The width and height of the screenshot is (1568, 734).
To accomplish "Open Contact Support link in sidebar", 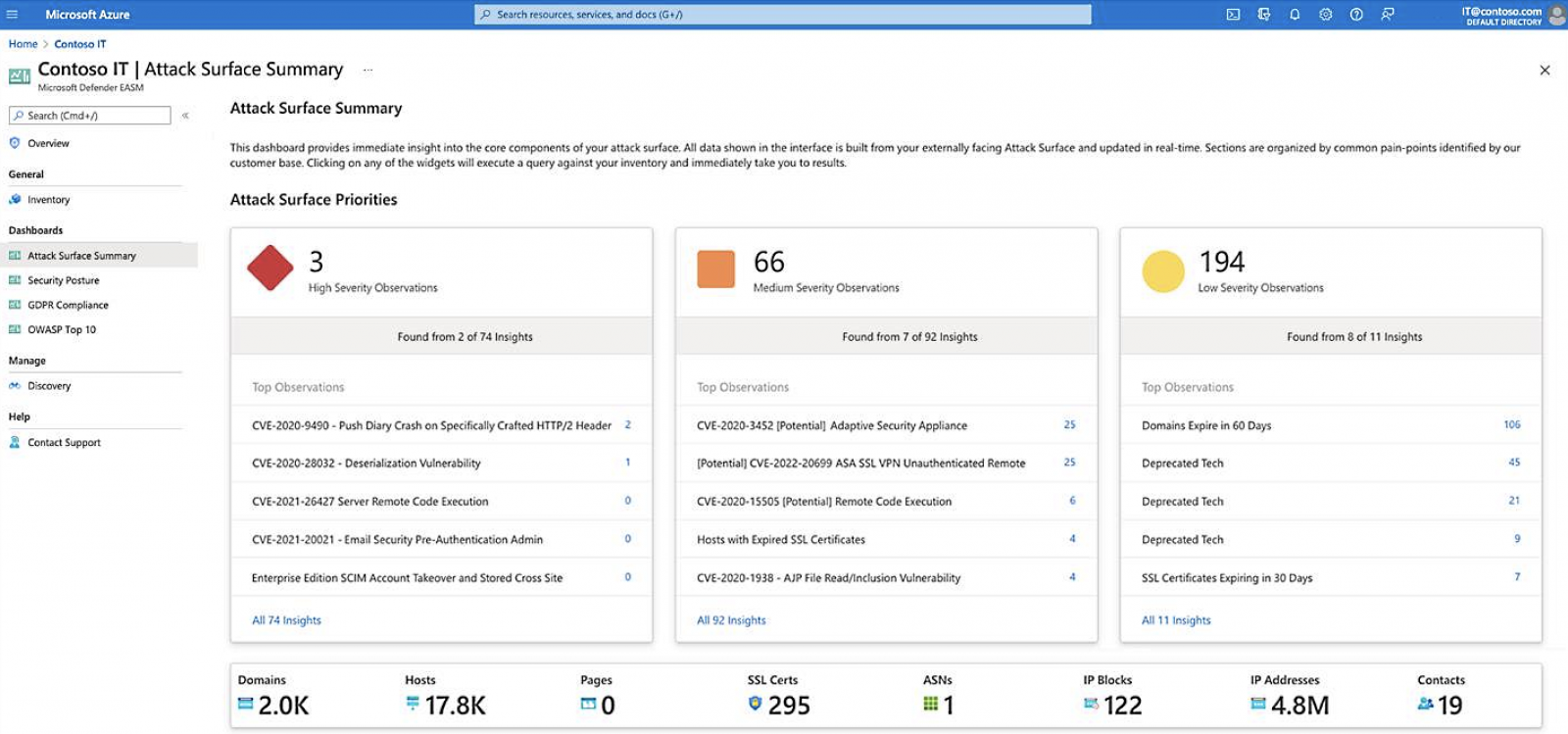I will click(x=64, y=442).
